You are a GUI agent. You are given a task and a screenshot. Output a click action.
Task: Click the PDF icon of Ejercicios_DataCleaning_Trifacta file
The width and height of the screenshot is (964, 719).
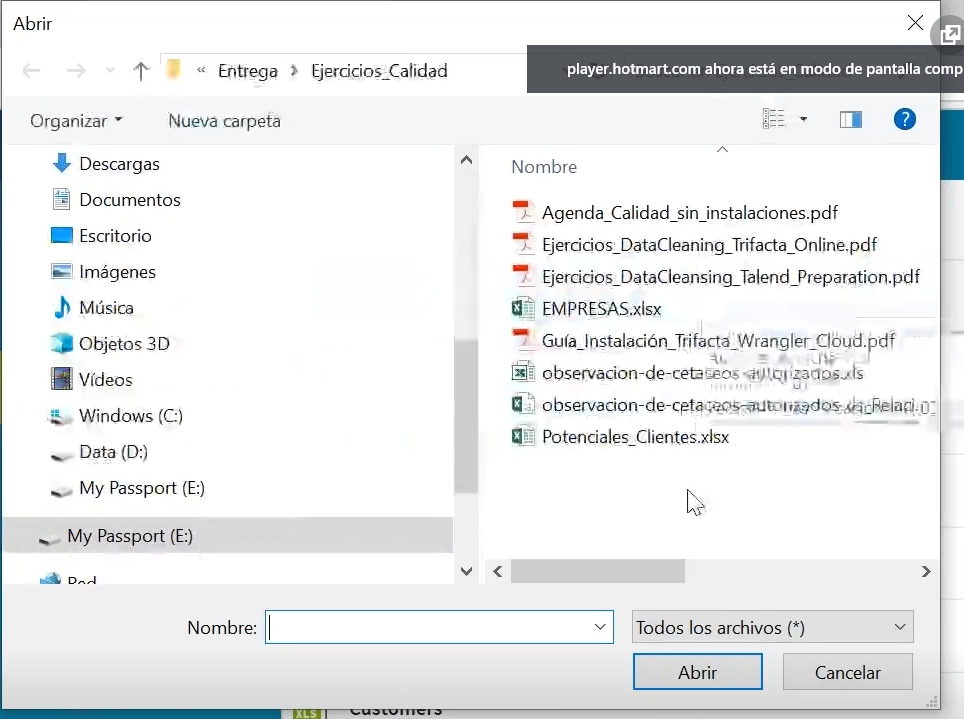tap(523, 244)
